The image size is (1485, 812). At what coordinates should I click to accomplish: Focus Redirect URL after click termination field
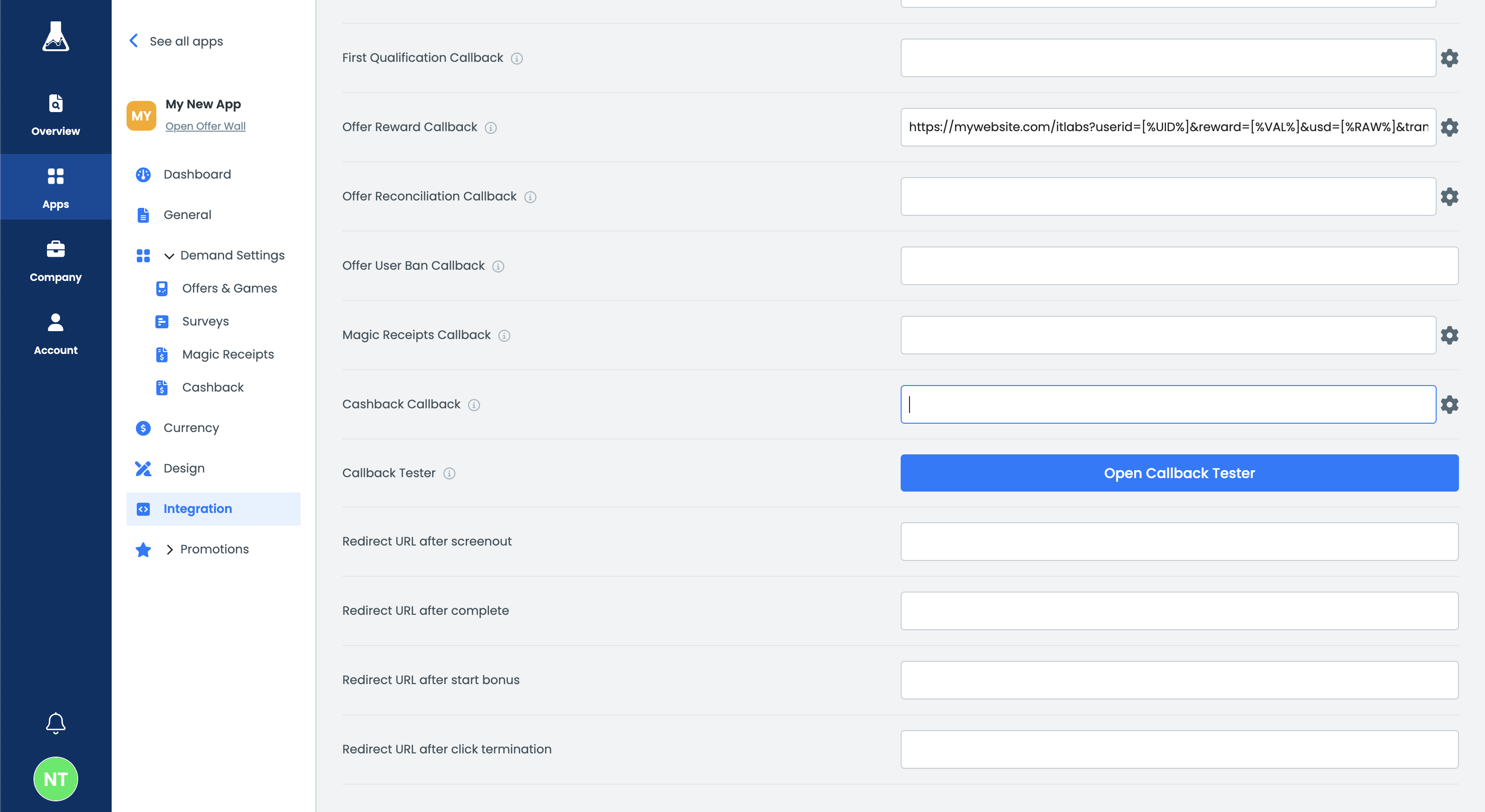tap(1179, 749)
